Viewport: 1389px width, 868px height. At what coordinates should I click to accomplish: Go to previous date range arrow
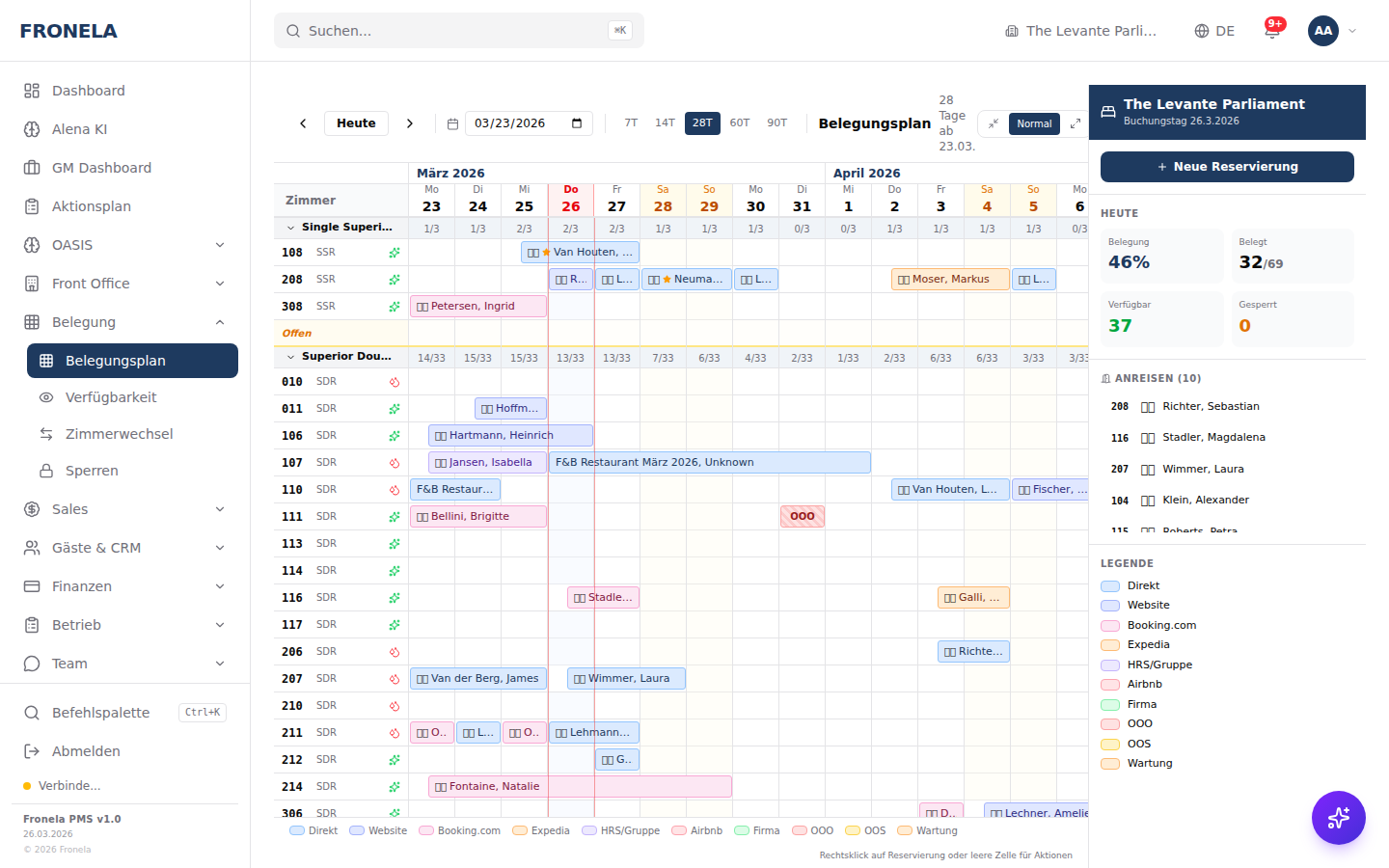[x=303, y=123]
